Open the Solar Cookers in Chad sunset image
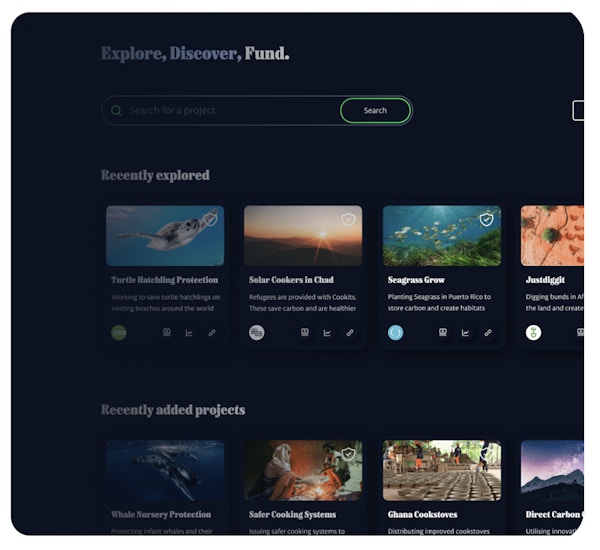The width and height of the screenshot is (600, 550). point(303,235)
